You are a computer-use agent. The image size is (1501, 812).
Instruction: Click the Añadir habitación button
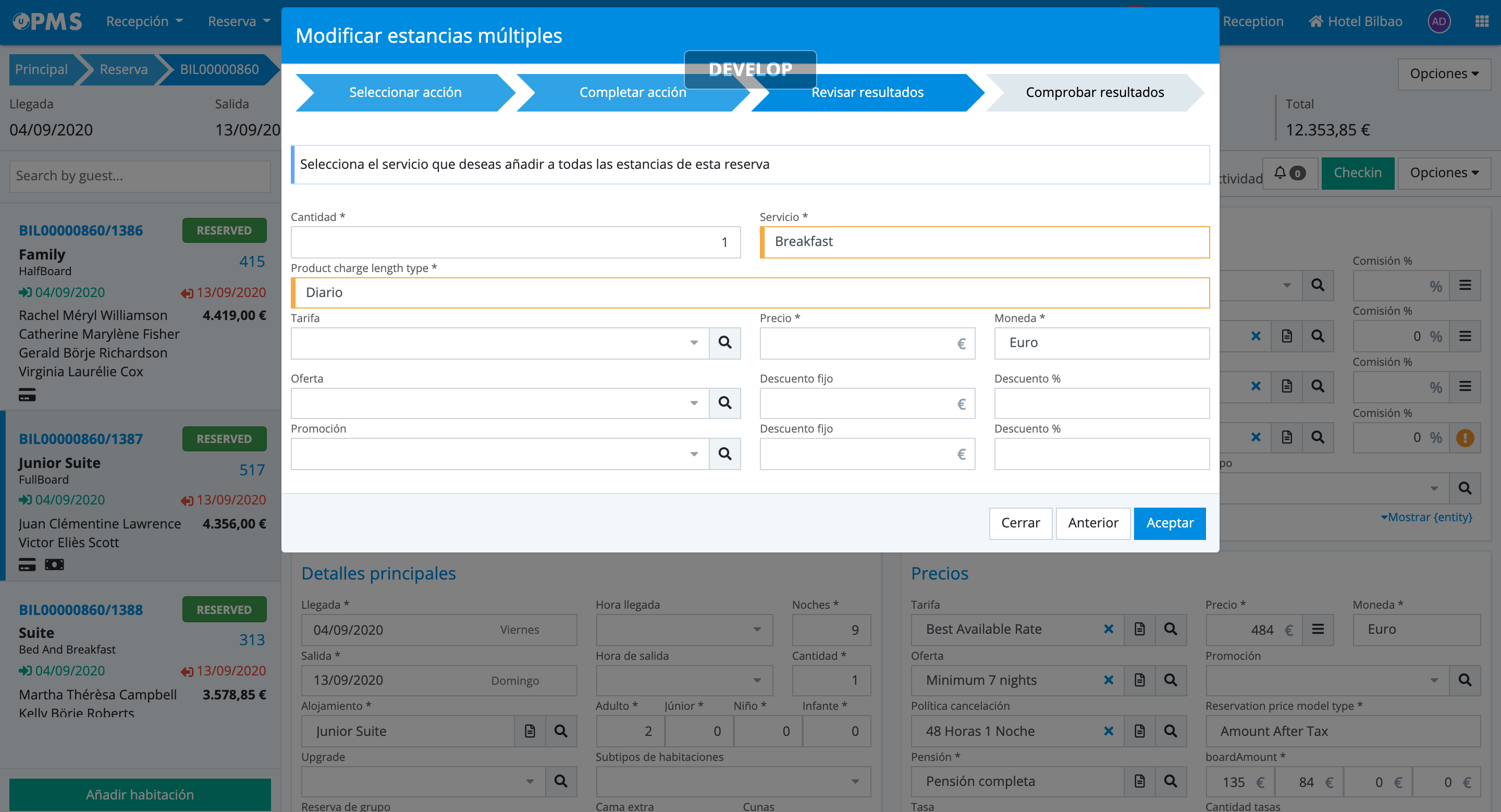(x=140, y=794)
